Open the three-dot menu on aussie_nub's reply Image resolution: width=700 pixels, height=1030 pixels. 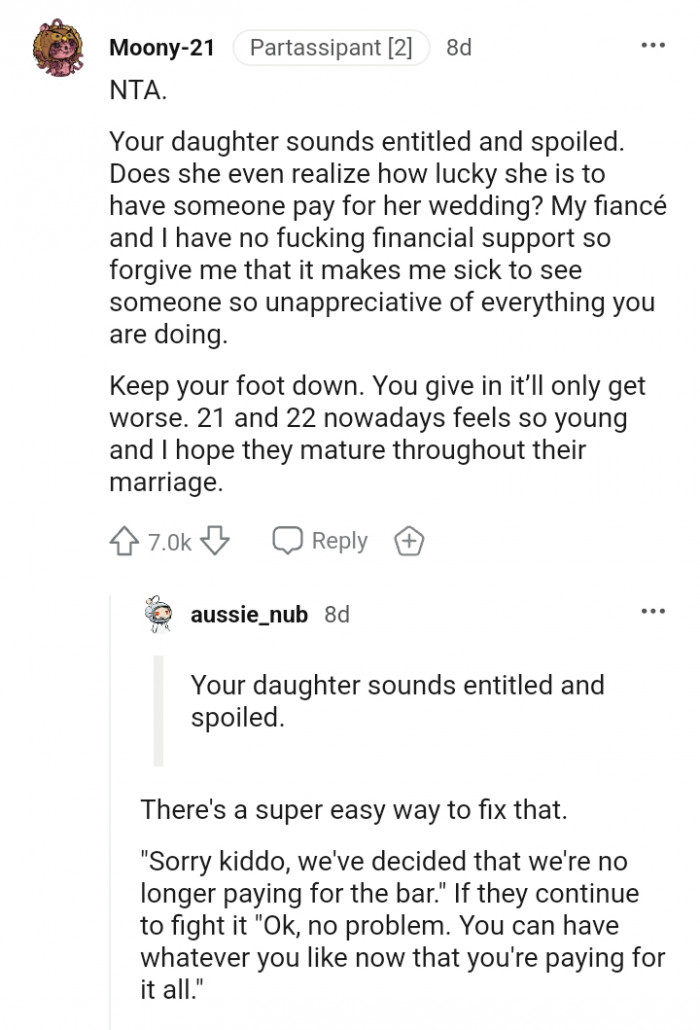pyautogui.click(x=653, y=611)
